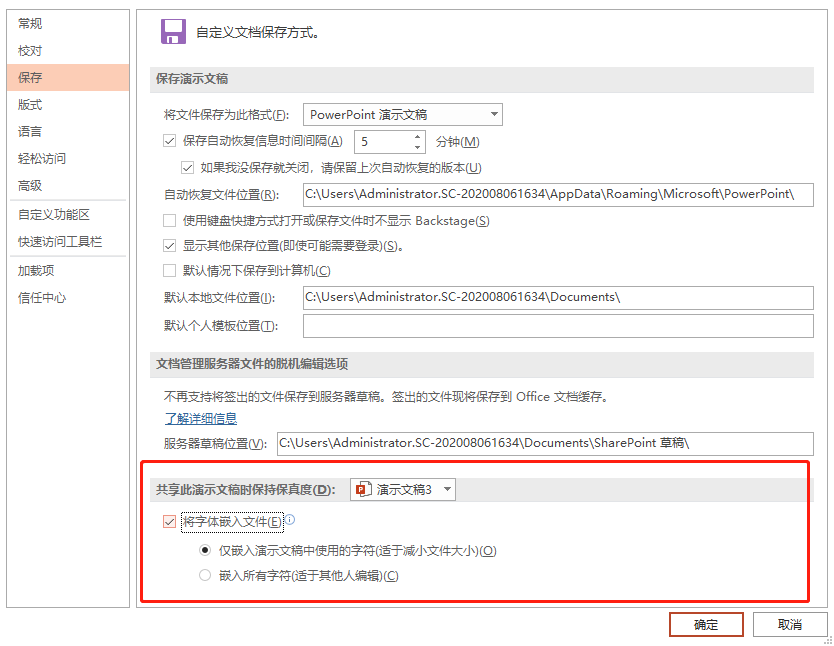Open the 演示文稿3 presentation dropdown
The width and height of the screenshot is (834, 646).
(x=403, y=489)
